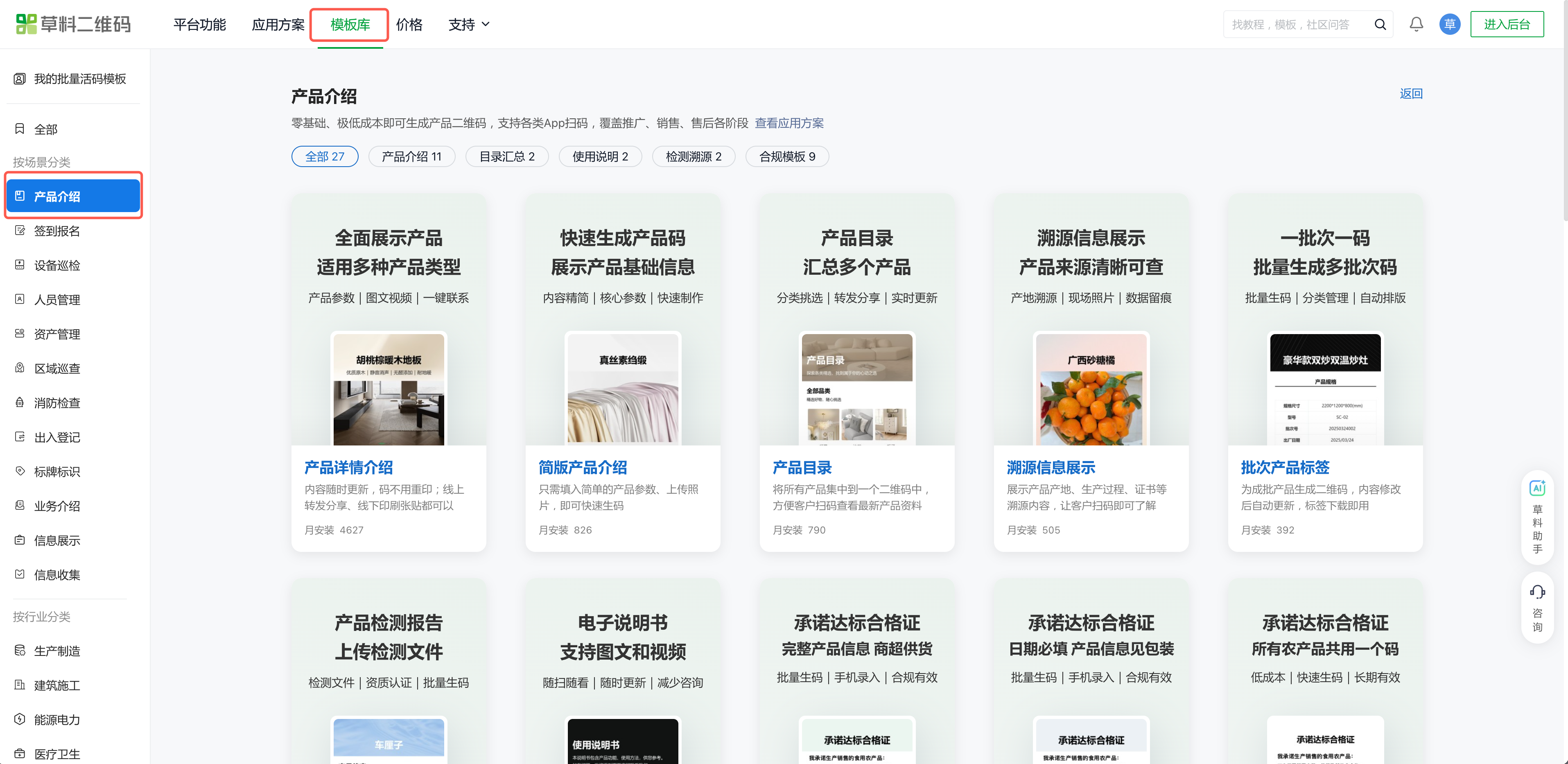
Task: Open the 产品检测报告 template card
Action: click(389, 671)
